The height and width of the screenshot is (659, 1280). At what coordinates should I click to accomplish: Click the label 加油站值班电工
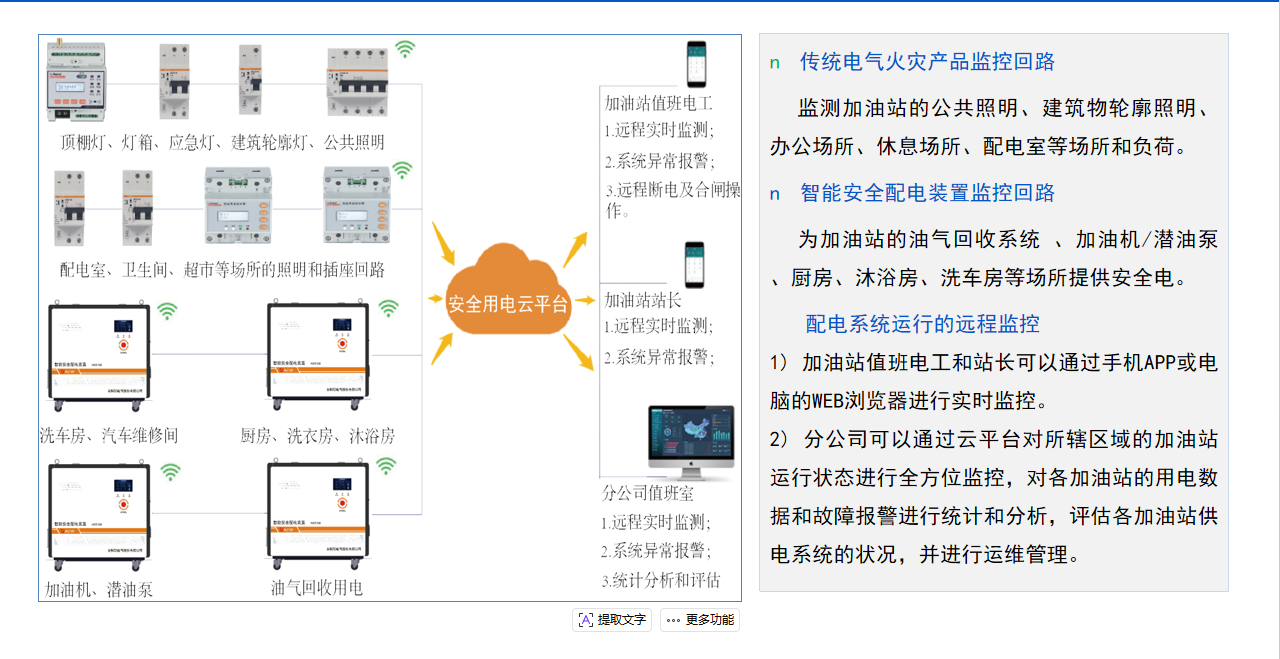coord(658,103)
